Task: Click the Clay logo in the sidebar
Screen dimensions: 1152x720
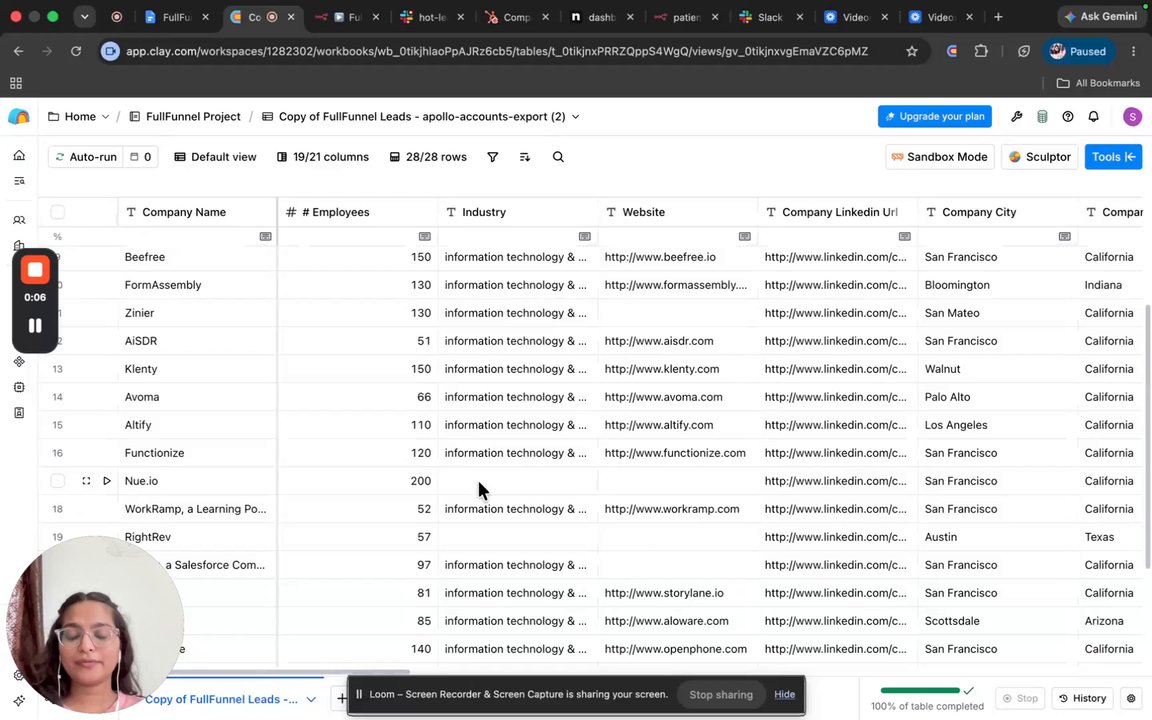Action: pyautogui.click(x=19, y=117)
